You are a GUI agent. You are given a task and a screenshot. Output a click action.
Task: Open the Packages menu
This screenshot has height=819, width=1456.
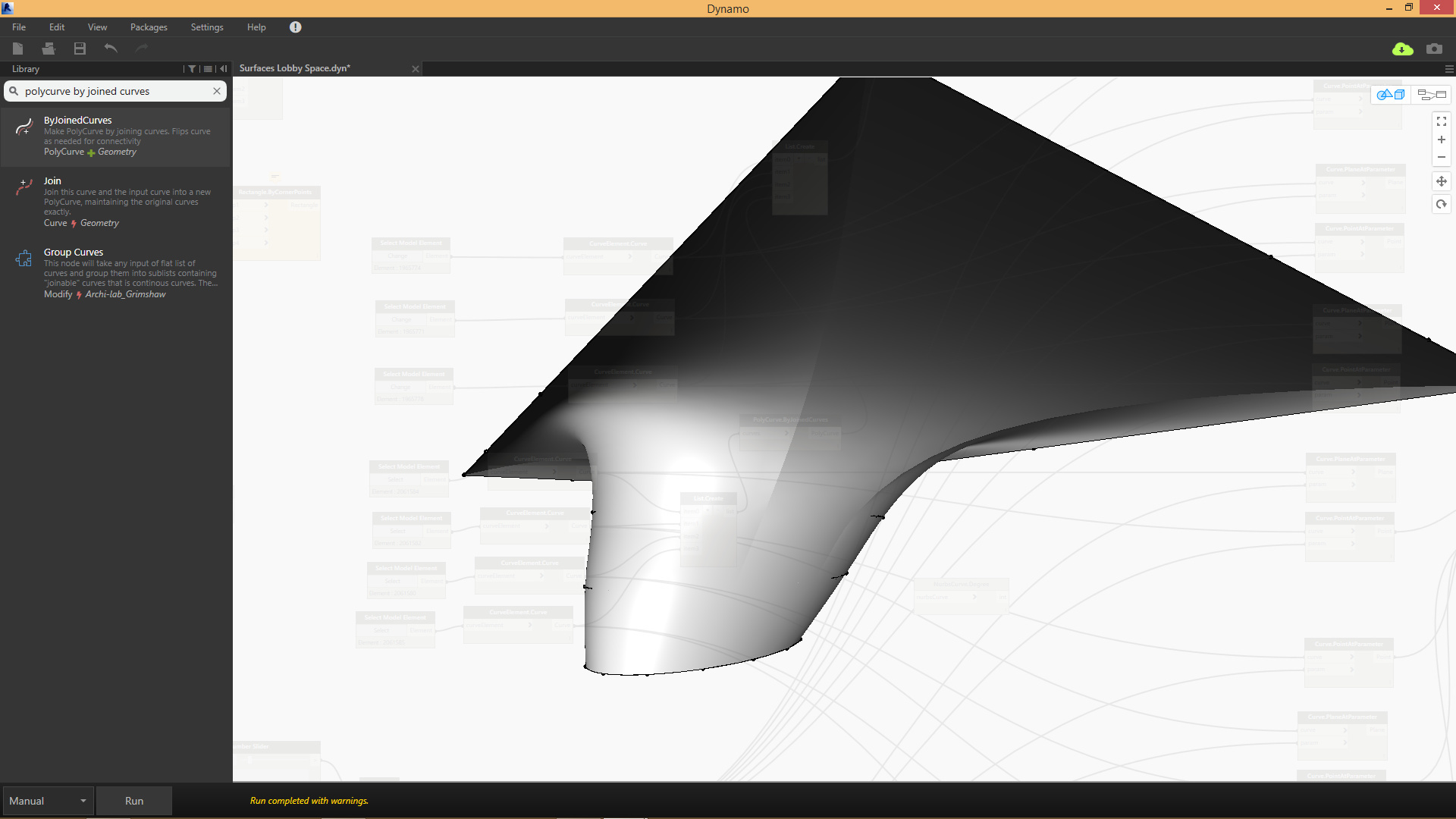pyautogui.click(x=149, y=27)
